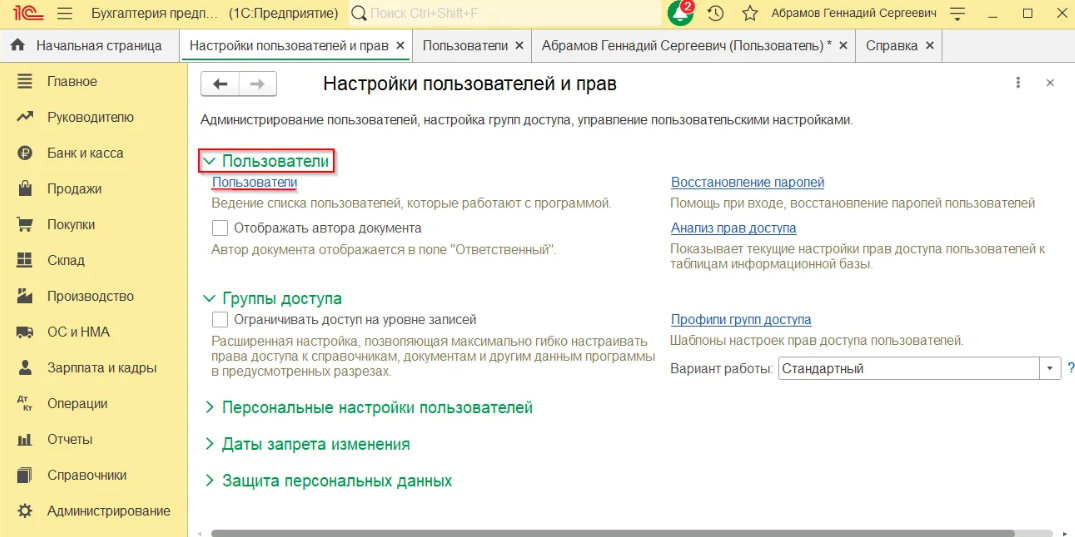Click the help question mark icon
The image size is (1075, 537).
click(1070, 368)
